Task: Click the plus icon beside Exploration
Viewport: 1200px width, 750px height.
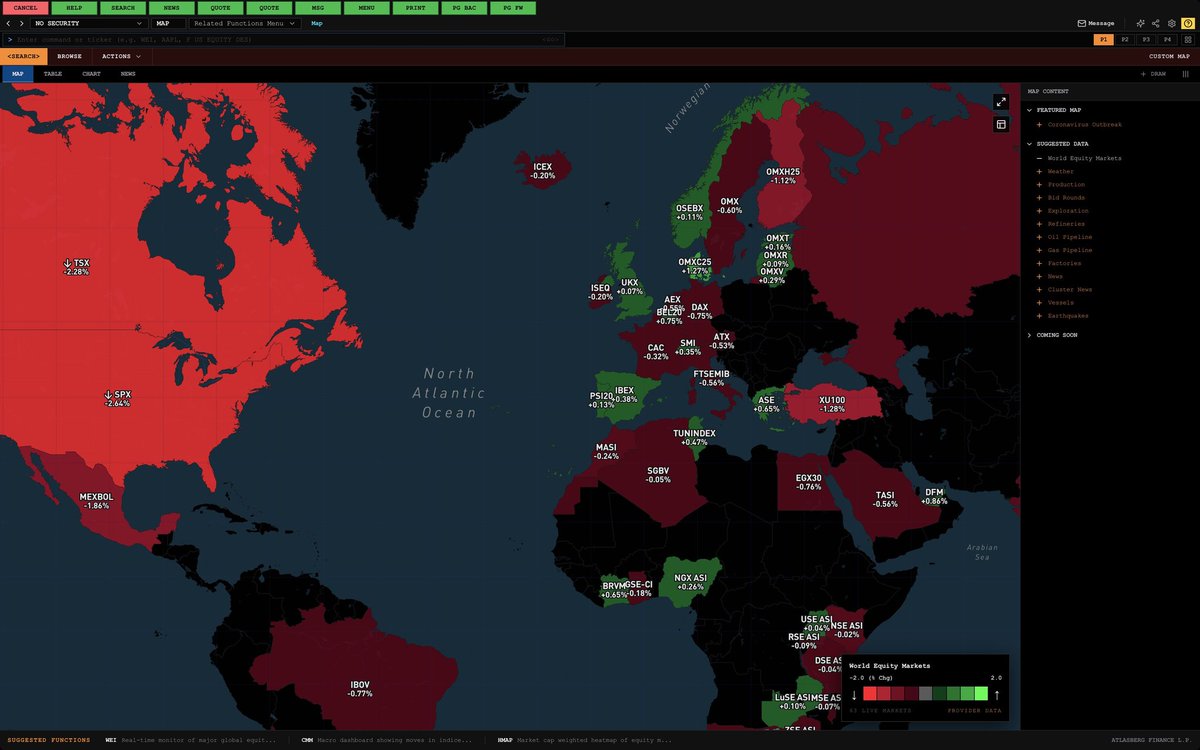Action: [1039, 211]
